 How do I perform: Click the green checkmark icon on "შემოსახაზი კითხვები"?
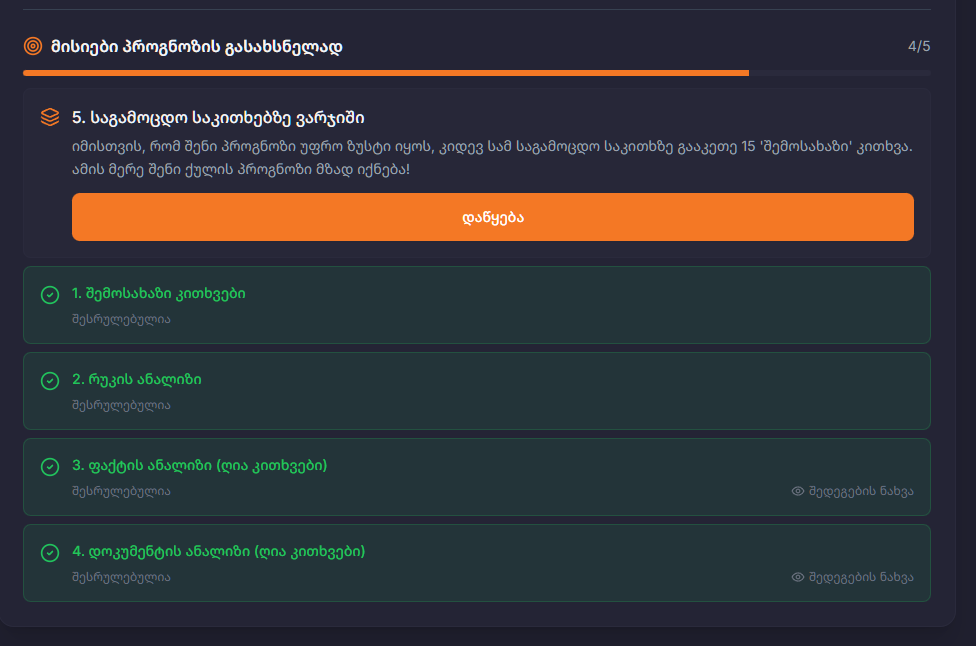(x=48, y=295)
